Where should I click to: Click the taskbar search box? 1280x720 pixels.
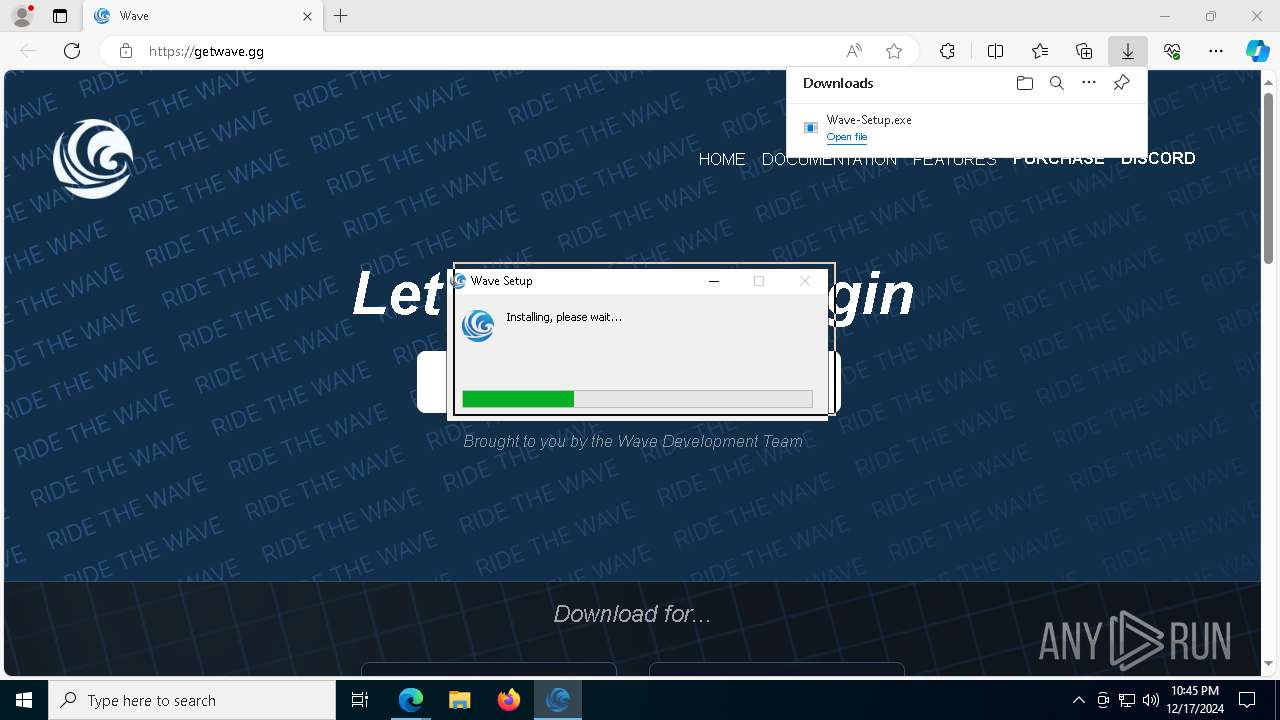(x=192, y=700)
